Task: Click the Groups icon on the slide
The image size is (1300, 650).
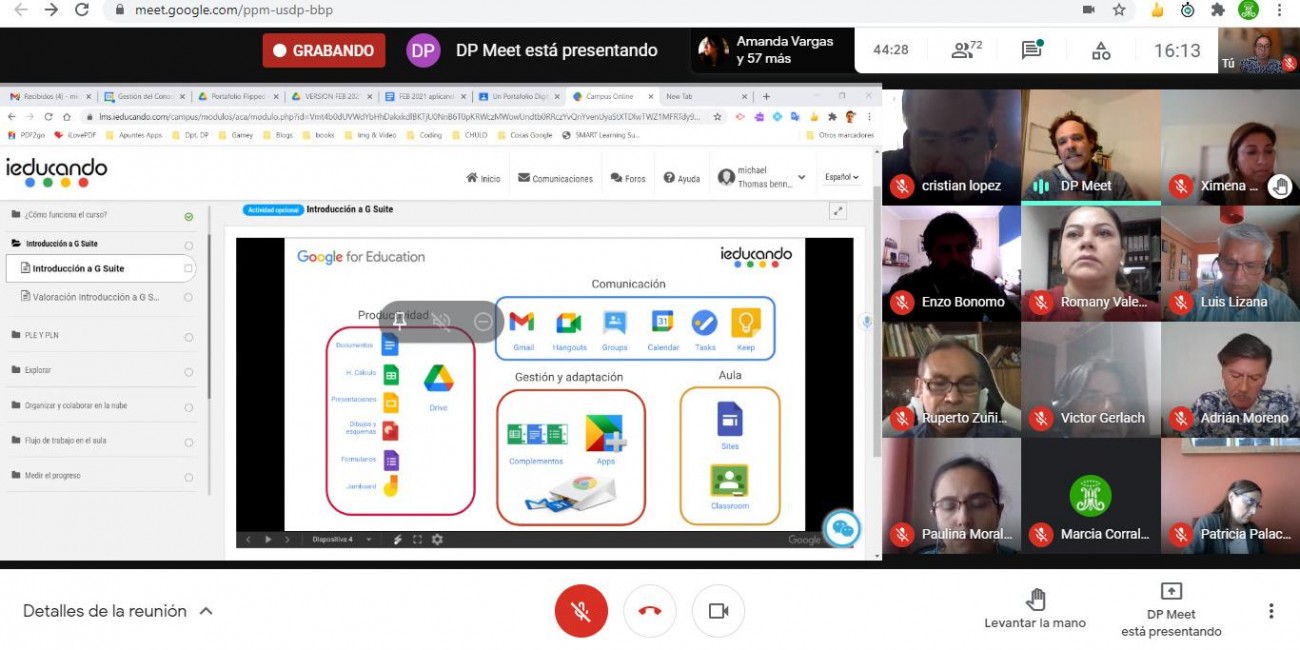Action: [x=615, y=322]
